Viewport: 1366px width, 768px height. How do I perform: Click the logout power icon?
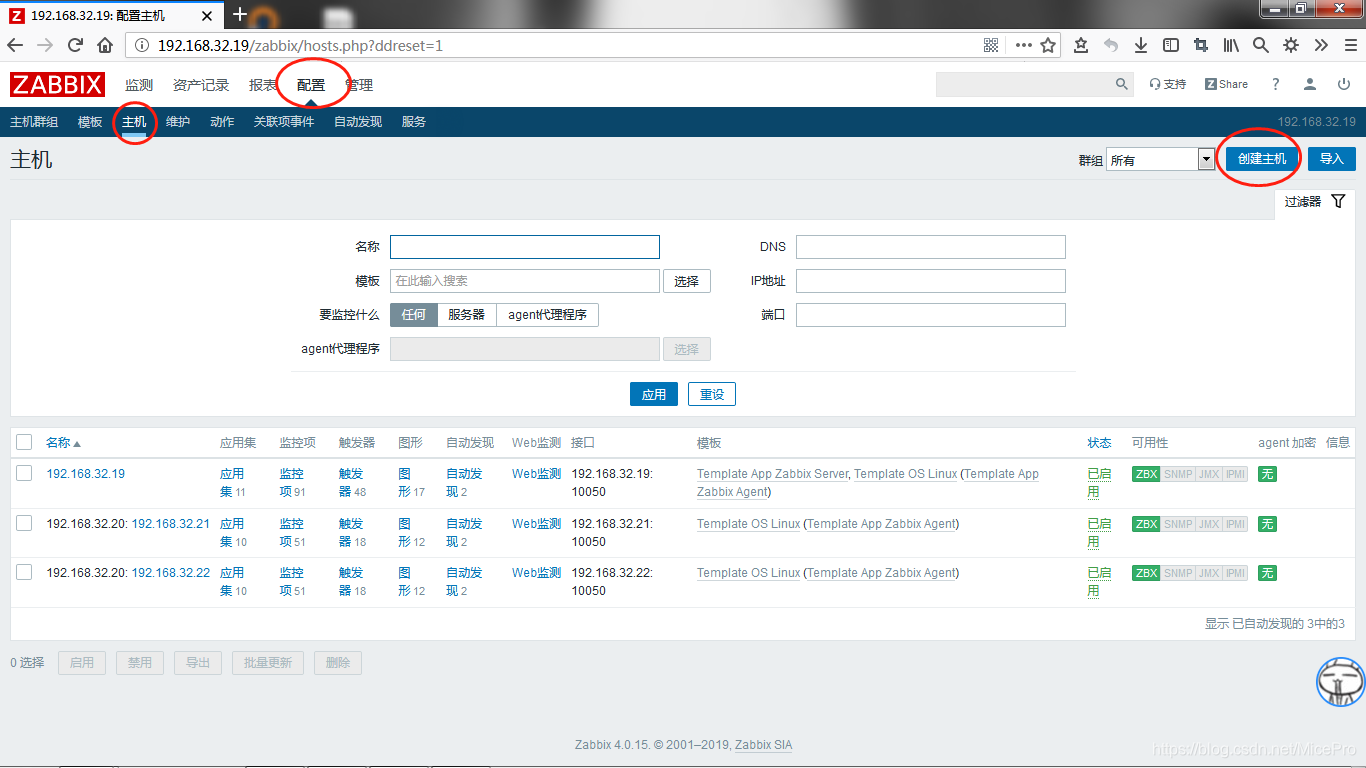click(1344, 84)
